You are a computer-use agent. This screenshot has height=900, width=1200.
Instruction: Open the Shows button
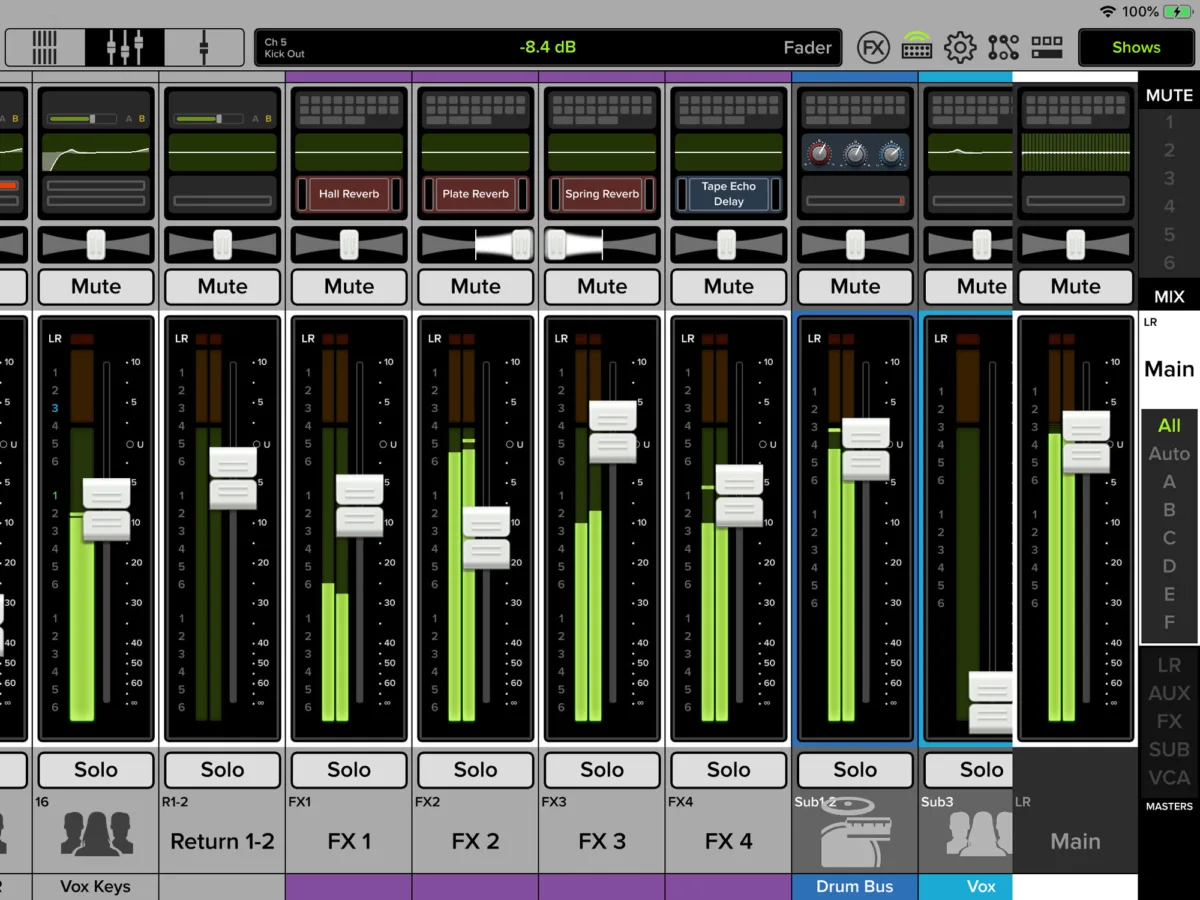[x=1136, y=47]
